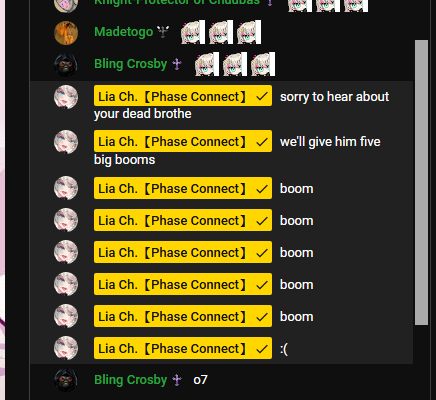Click Lia Ch. avatar beside 'sorry to hear' message

tap(66, 97)
